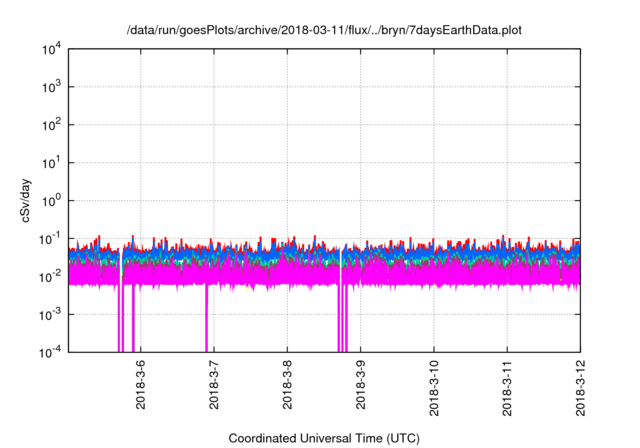This screenshot has width=640, height=448.
Task: Click the magenta dropout spike before 2018-3-7
Action: 207,318
